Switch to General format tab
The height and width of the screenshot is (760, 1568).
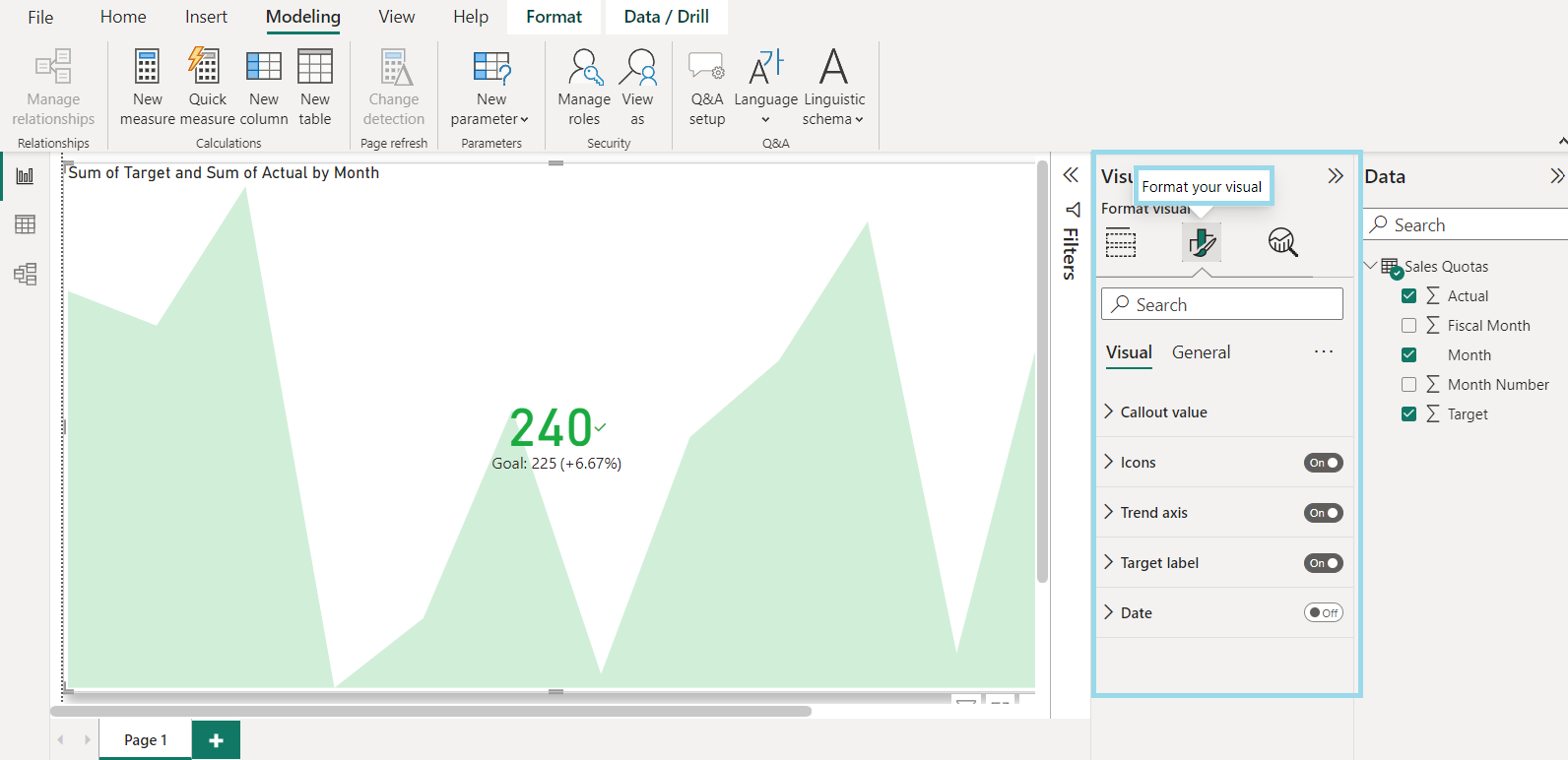click(1201, 352)
